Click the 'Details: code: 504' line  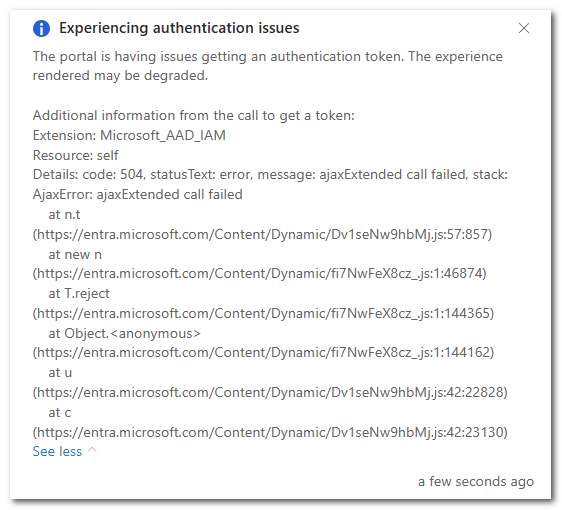pos(270,175)
